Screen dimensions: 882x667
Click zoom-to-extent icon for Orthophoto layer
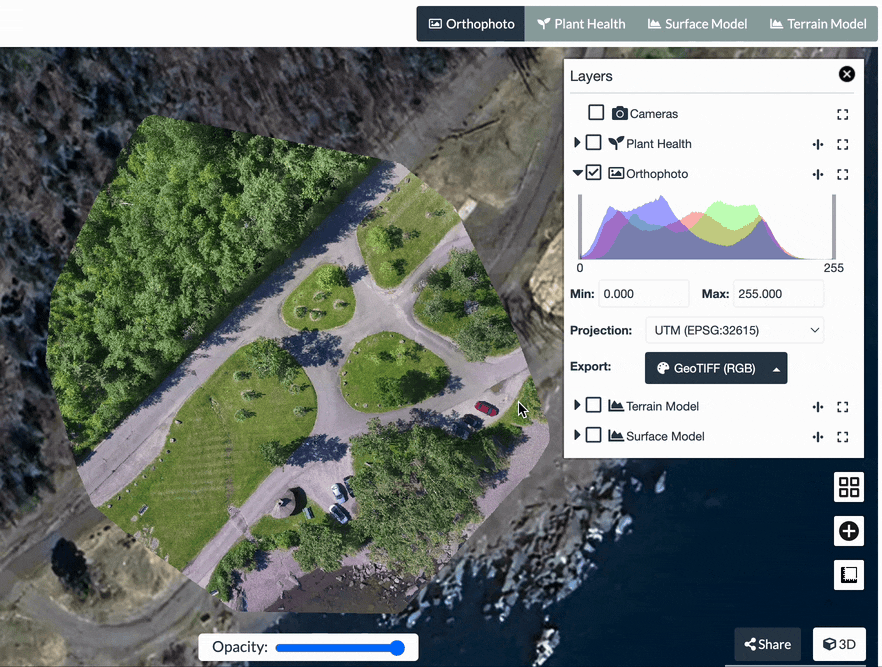[843, 174]
